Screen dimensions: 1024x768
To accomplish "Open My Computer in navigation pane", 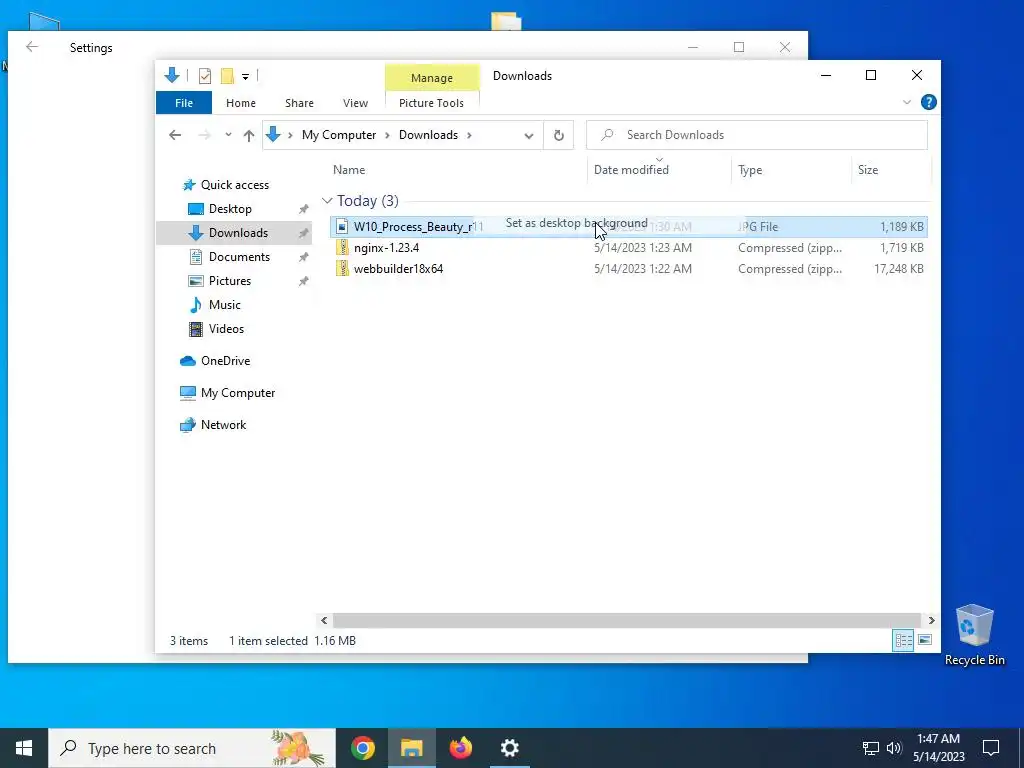I will 238,392.
